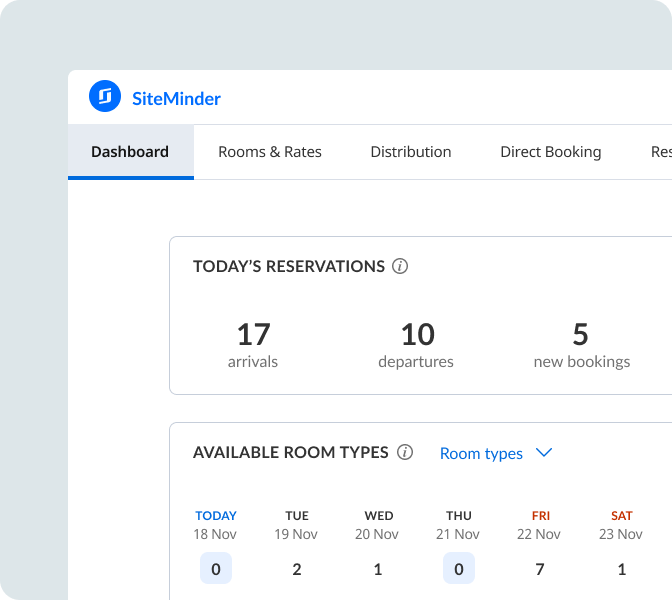Click availability value 1 under Sat 23 Nov

click(622, 569)
